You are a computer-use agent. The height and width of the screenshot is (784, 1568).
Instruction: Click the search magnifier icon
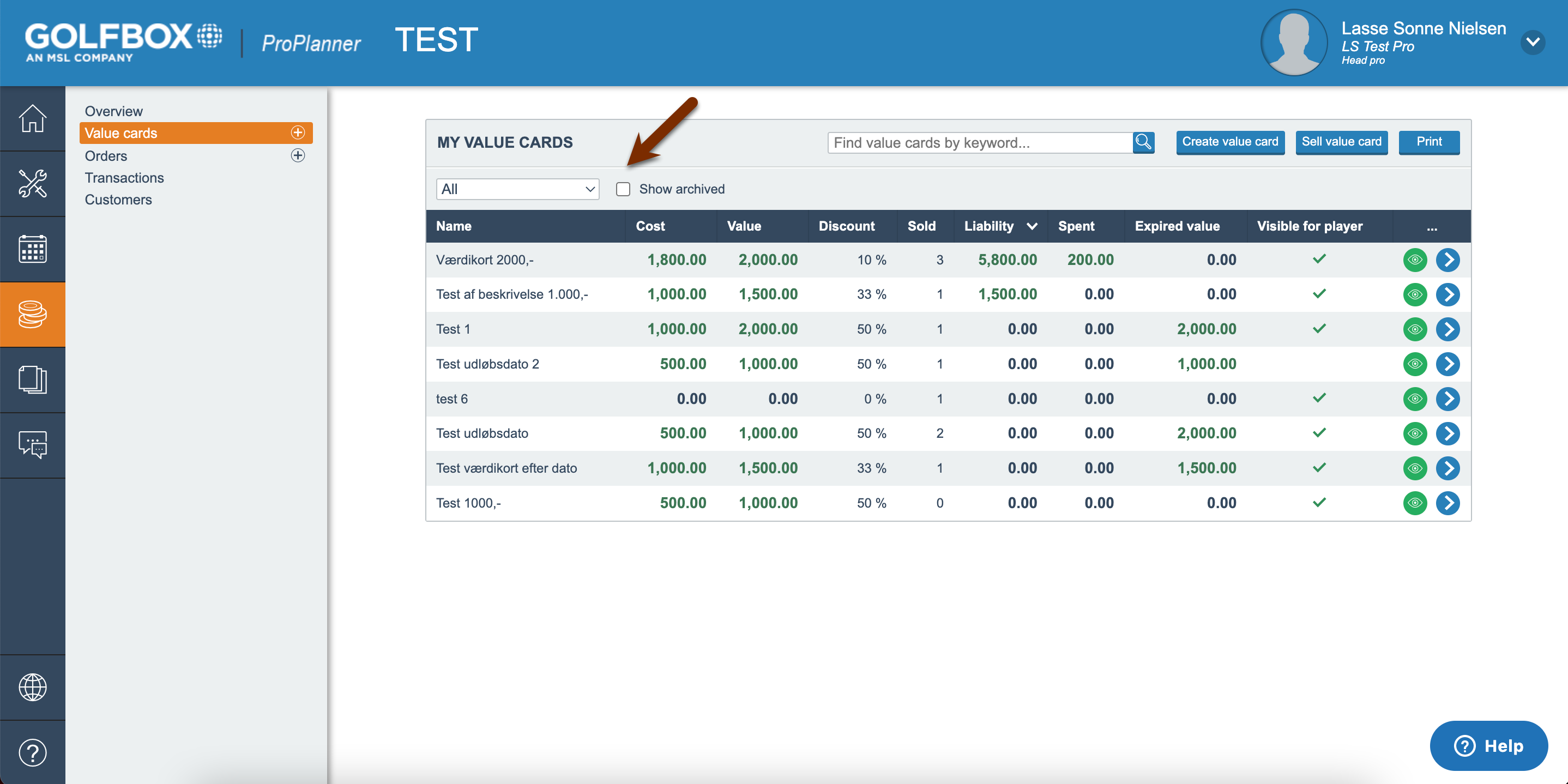coord(1143,142)
